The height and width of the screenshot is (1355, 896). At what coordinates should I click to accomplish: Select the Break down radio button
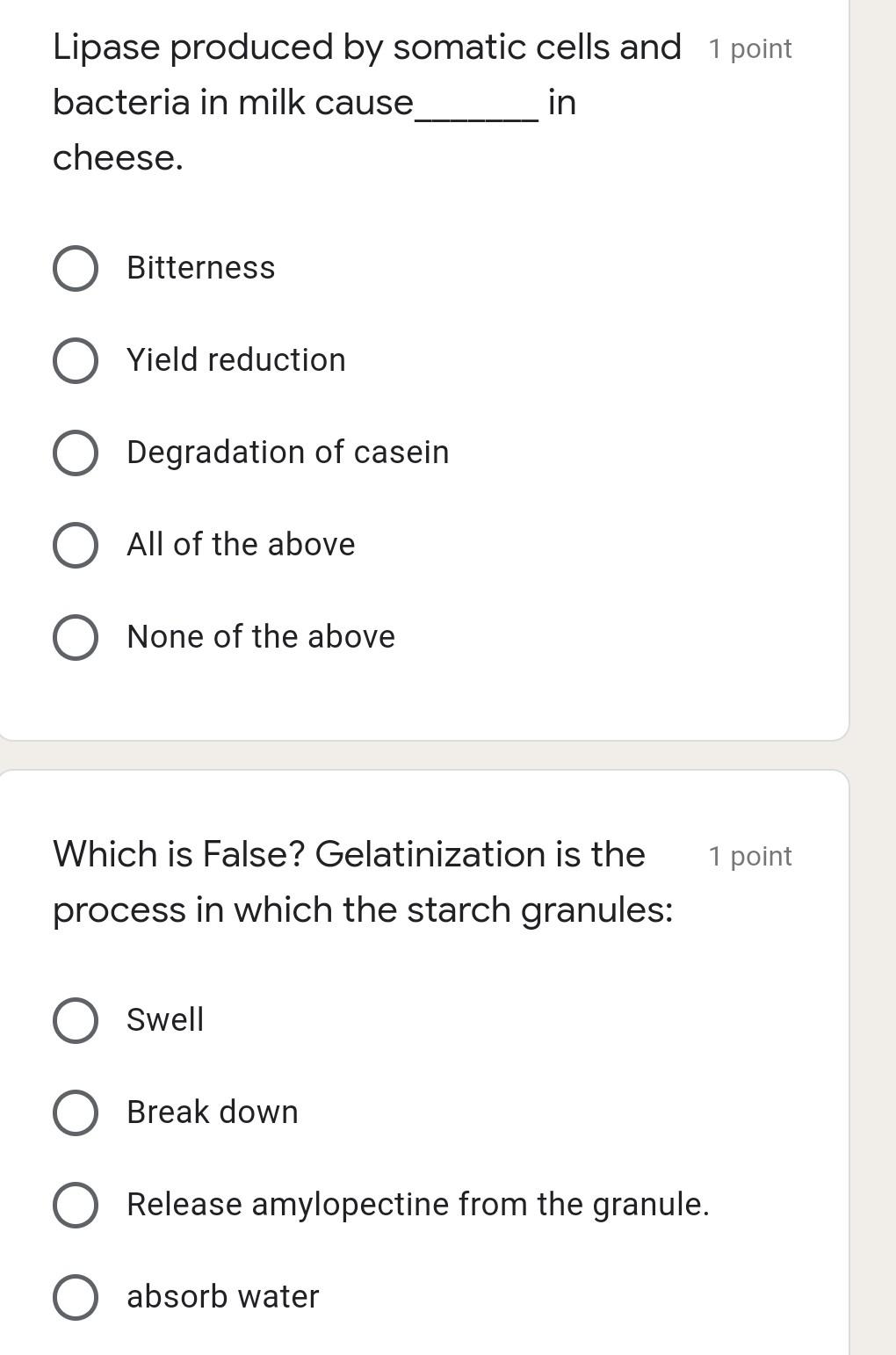[76, 1112]
